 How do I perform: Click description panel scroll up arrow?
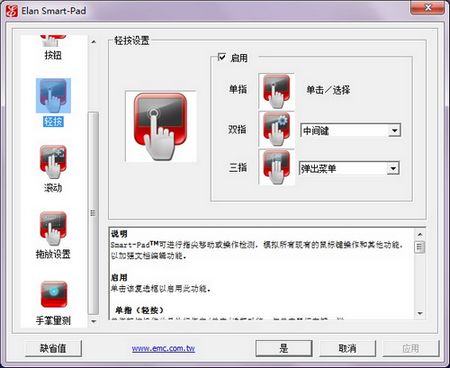pos(420,235)
